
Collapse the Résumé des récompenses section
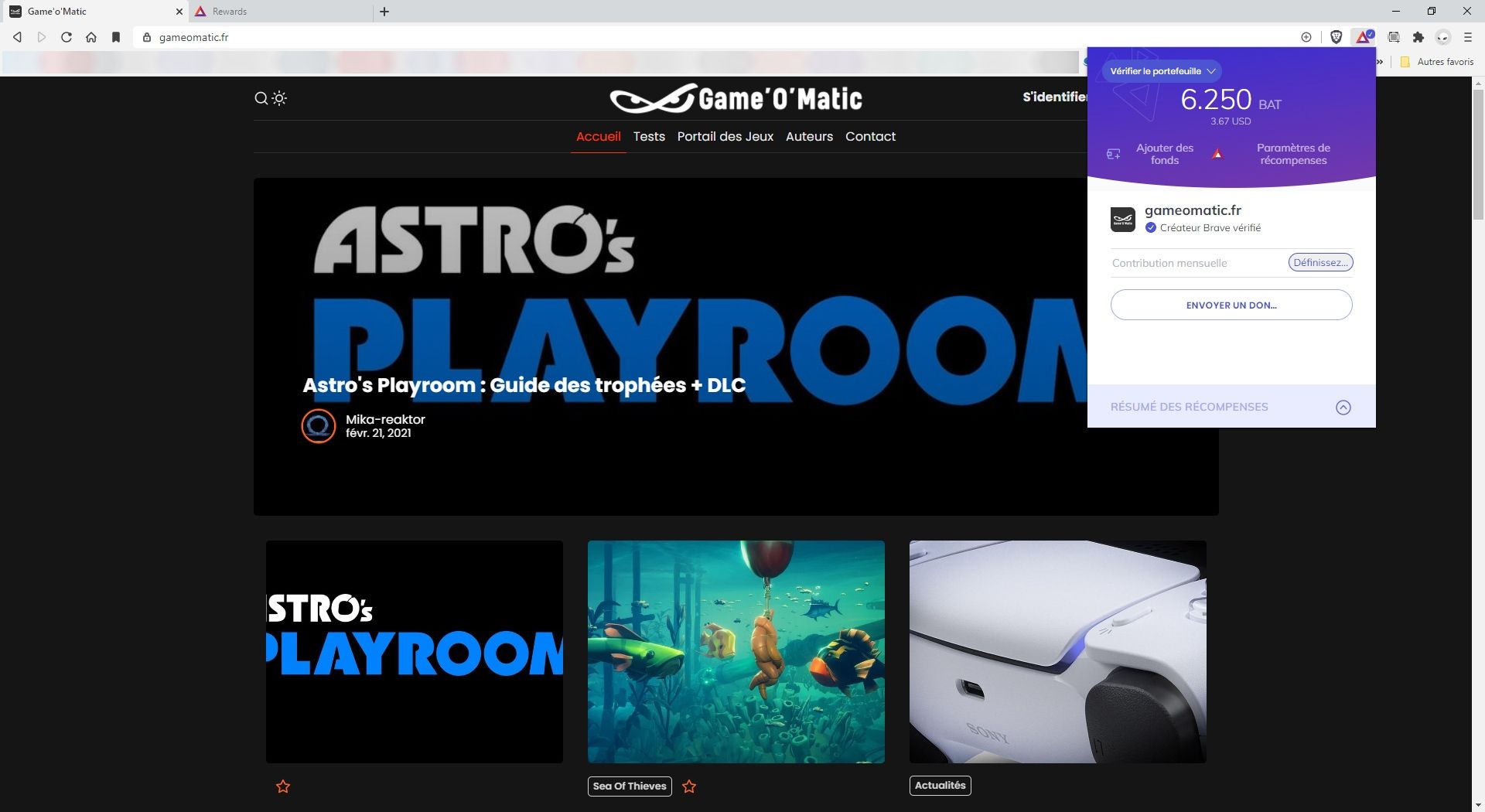[1343, 408]
